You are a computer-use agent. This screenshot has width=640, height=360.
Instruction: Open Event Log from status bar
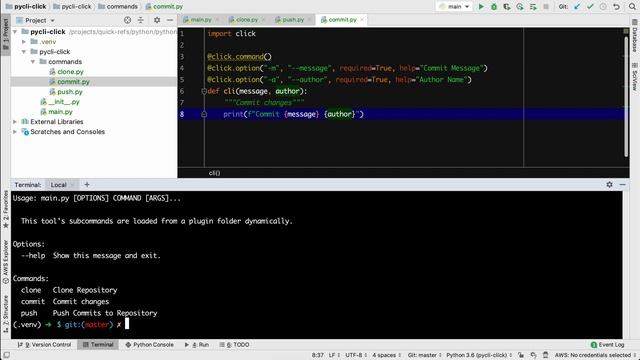pyautogui.click(x=607, y=344)
